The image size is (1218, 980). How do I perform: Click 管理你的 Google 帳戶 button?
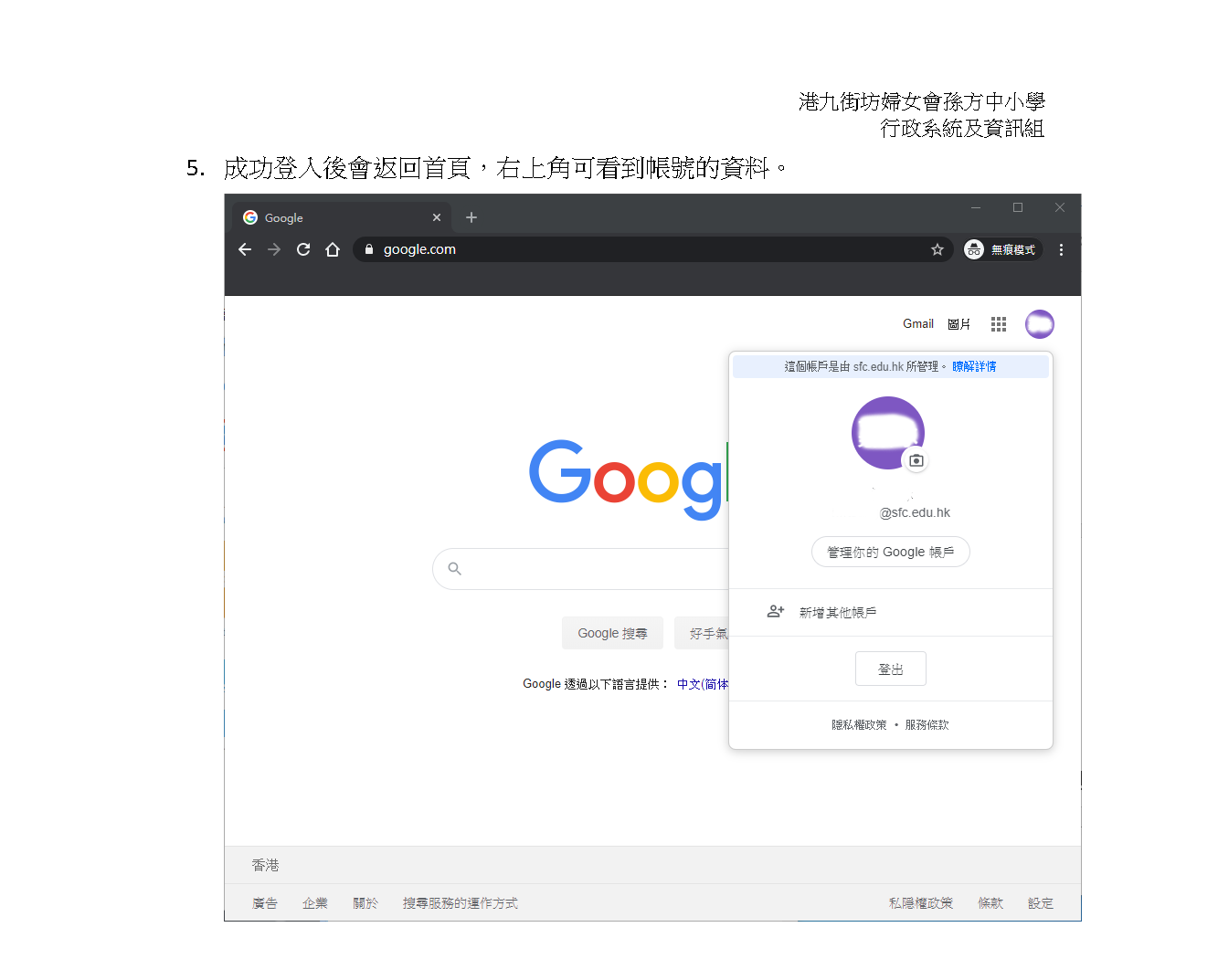tap(891, 552)
